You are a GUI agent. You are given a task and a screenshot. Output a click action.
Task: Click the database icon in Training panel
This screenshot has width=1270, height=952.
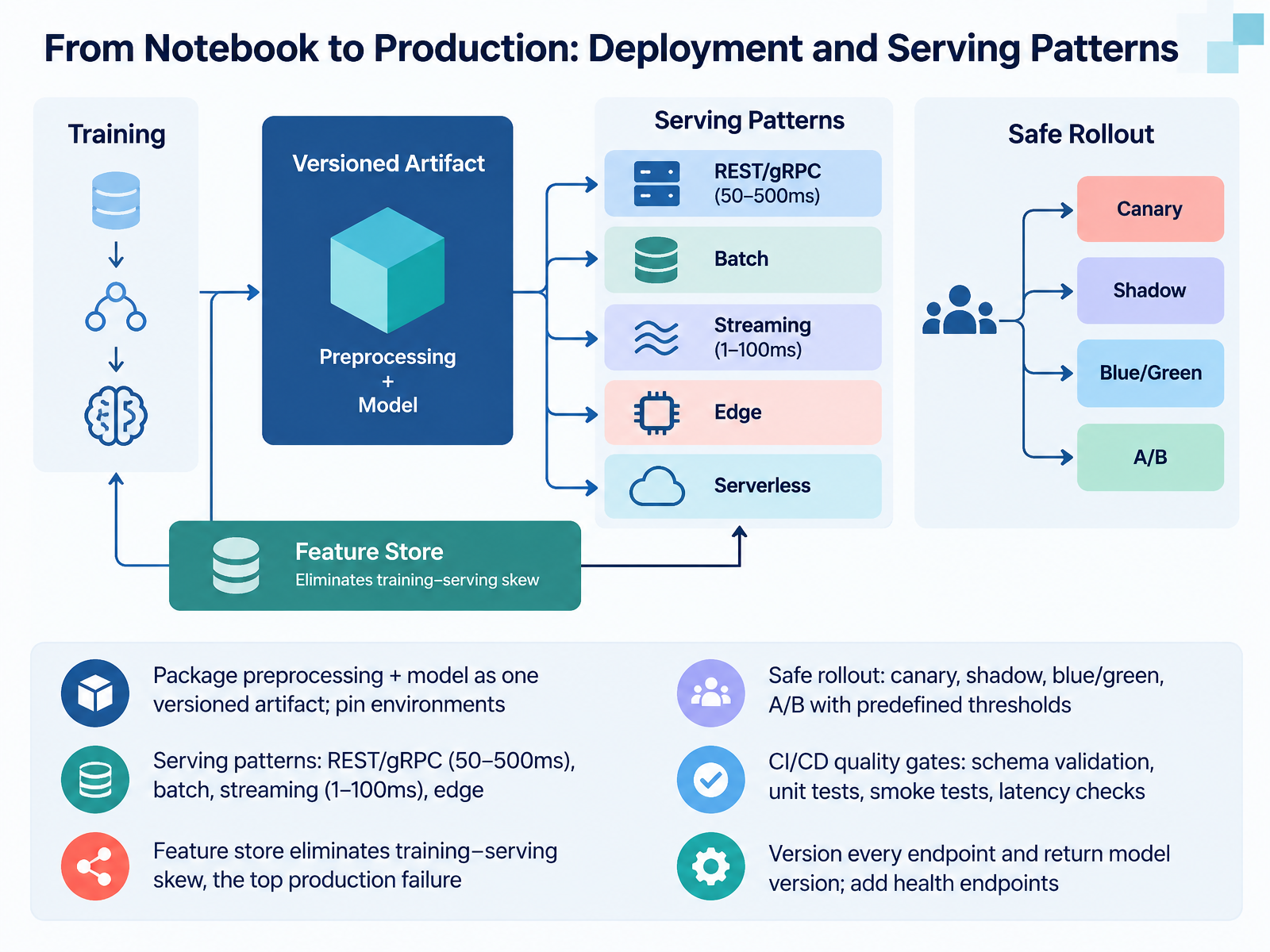tap(116, 201)
